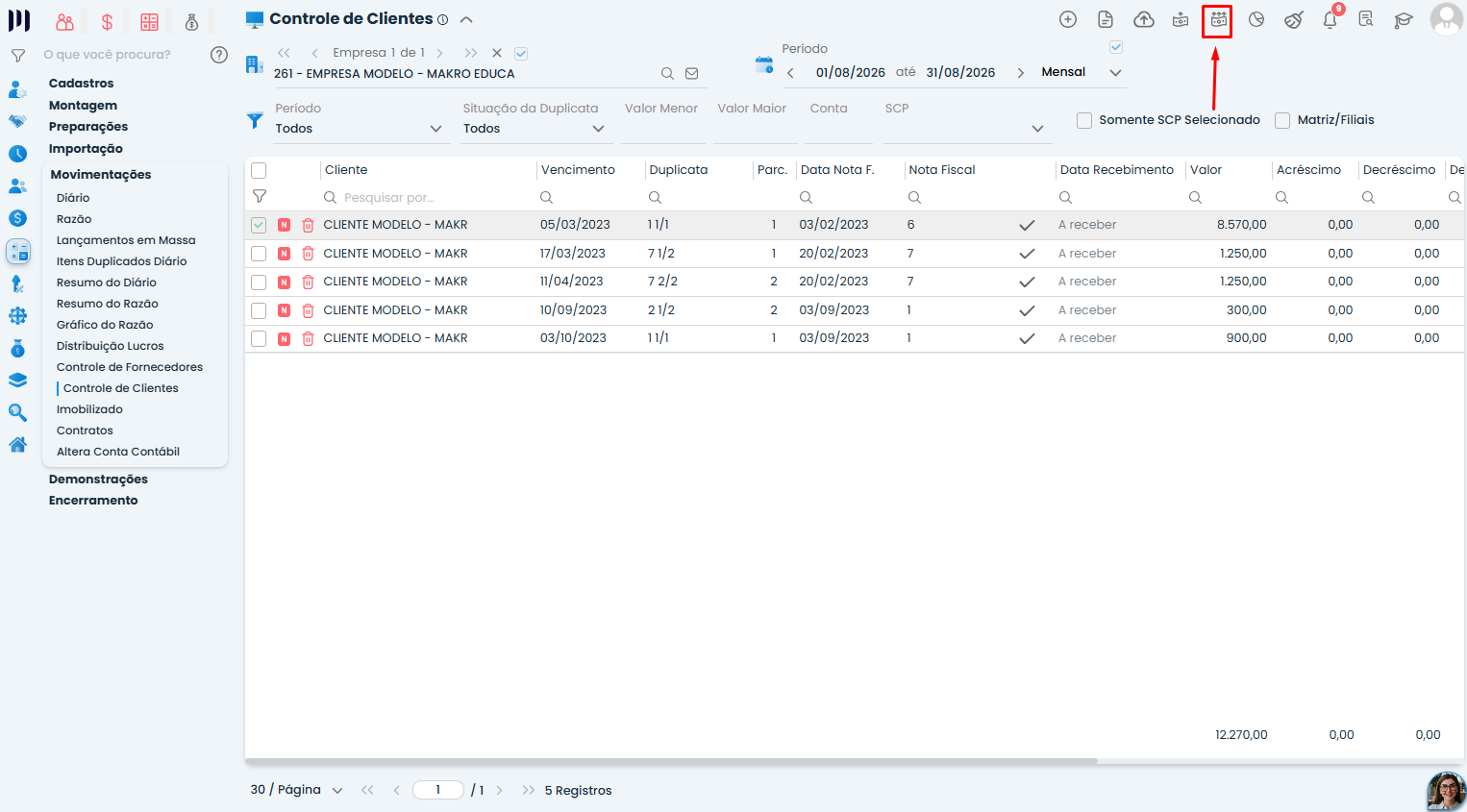This screenshot has width=1467, height=812.
Task: Click the plus circle add icon
Action: click(1068, 20)
